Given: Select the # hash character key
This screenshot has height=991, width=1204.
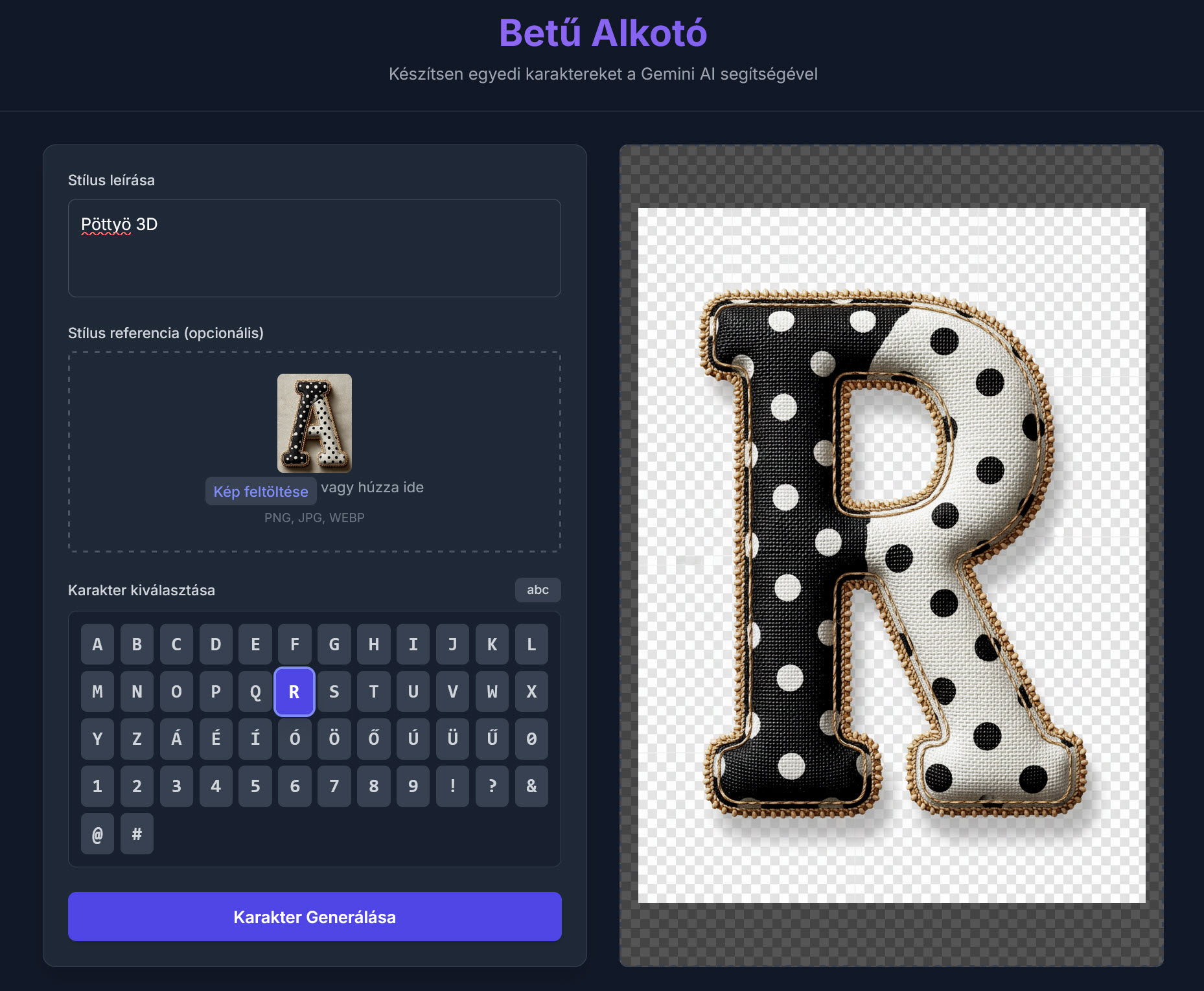Looking at the screenshot, I should tap(137, 834).
